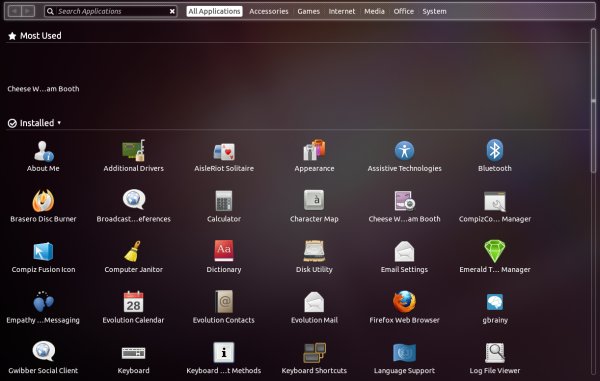This screenshot has height=381, width=600.
Task: Click the vertical scrollbar handle
Action: coord(593,101)
